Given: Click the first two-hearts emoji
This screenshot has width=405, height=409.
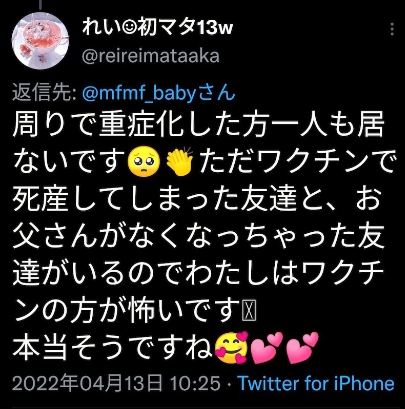Looking at the screenshot, I should (267, 348).
